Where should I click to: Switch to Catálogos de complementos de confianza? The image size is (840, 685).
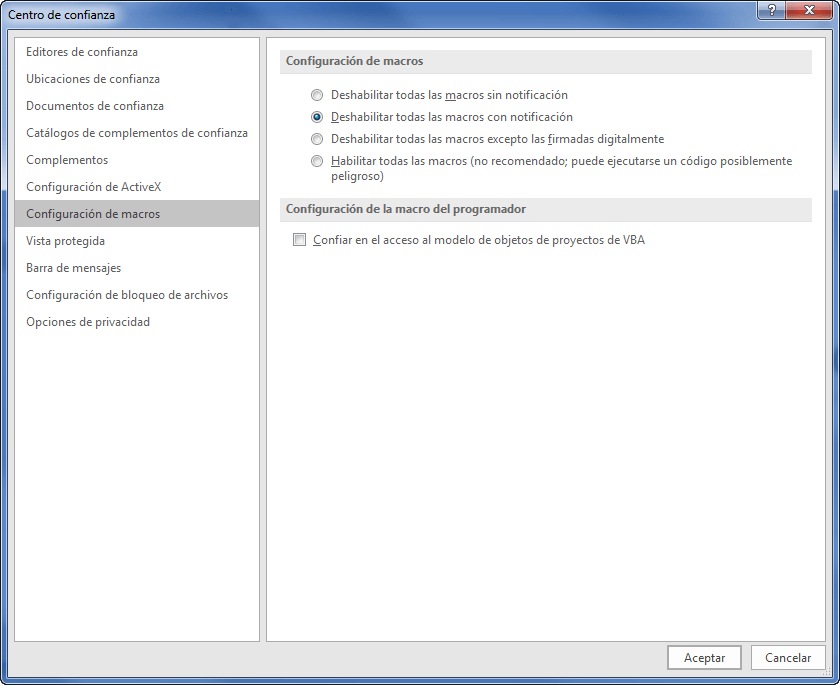137,133
